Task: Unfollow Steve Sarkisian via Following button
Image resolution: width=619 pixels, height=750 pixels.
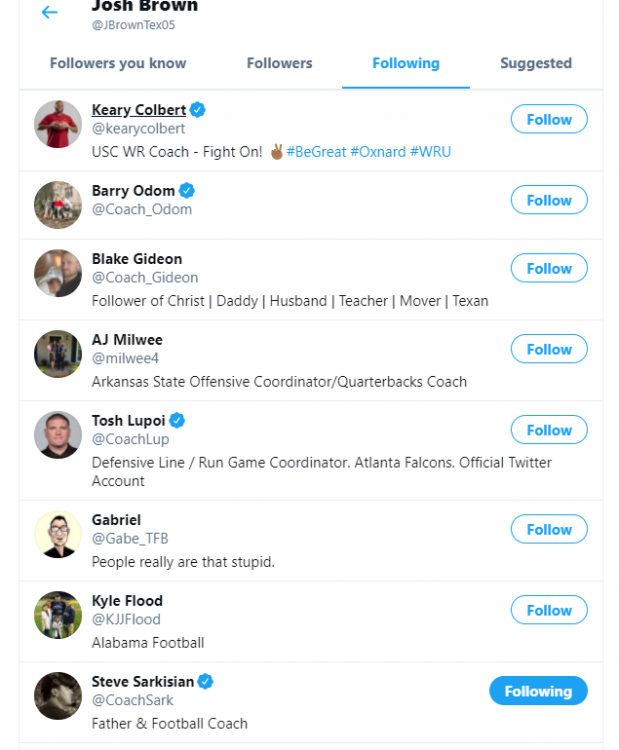Action: (x=538, y=691)
